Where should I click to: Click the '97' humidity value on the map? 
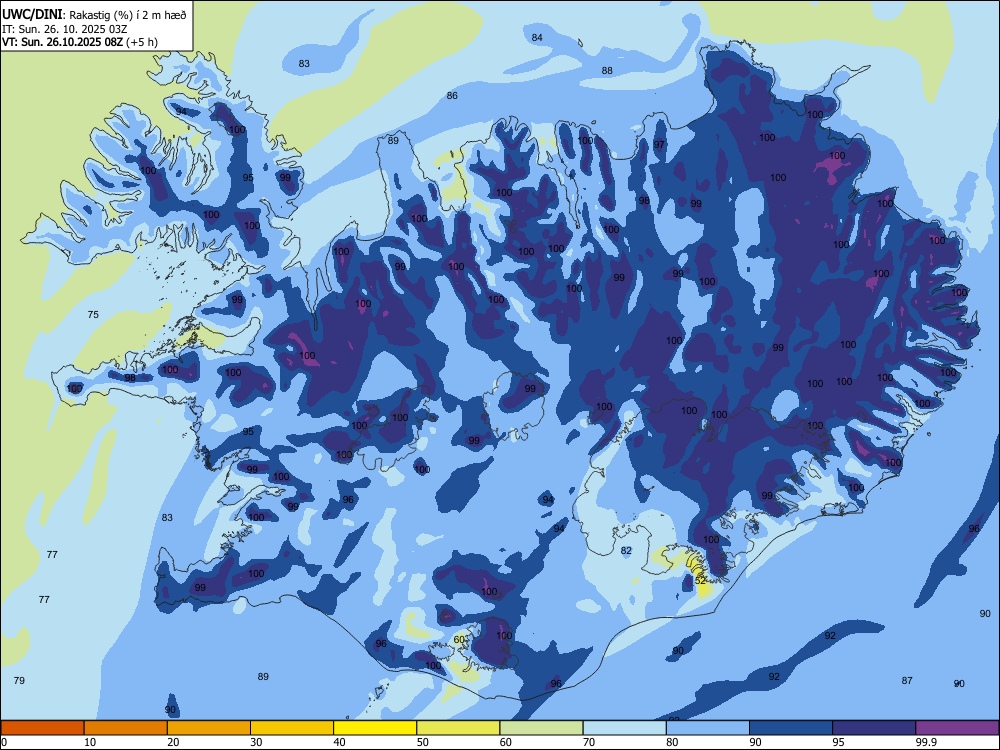point(659,145)
